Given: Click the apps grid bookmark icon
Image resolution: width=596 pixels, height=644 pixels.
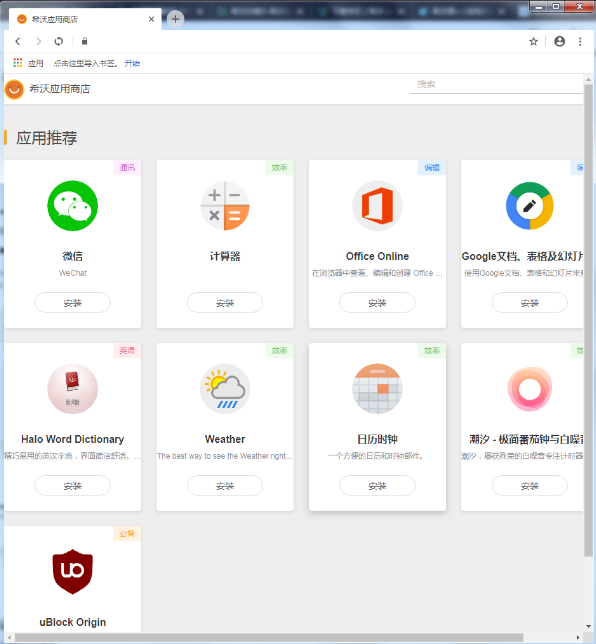Looking at the screenshot, I should 18,63.
